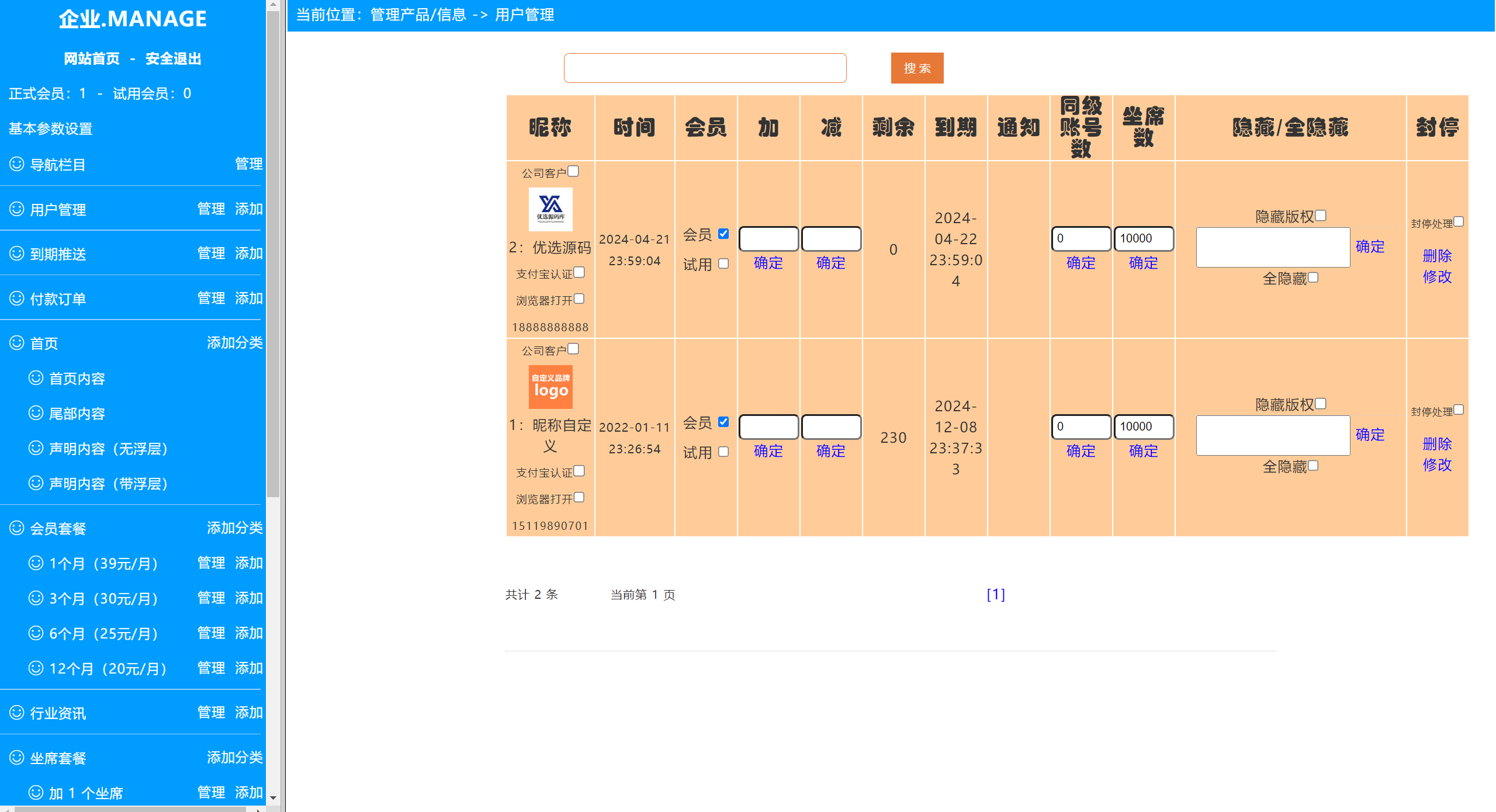
Task: Tick 支付宝认证 checkbox for 优选源码
Action: (579, 272)
